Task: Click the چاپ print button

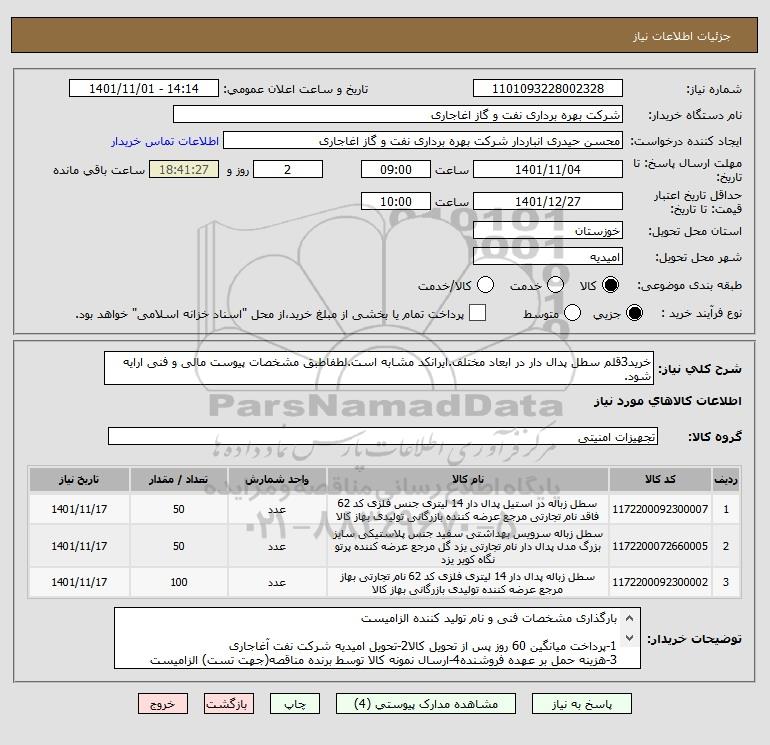Action: click(x=295, y=704)
